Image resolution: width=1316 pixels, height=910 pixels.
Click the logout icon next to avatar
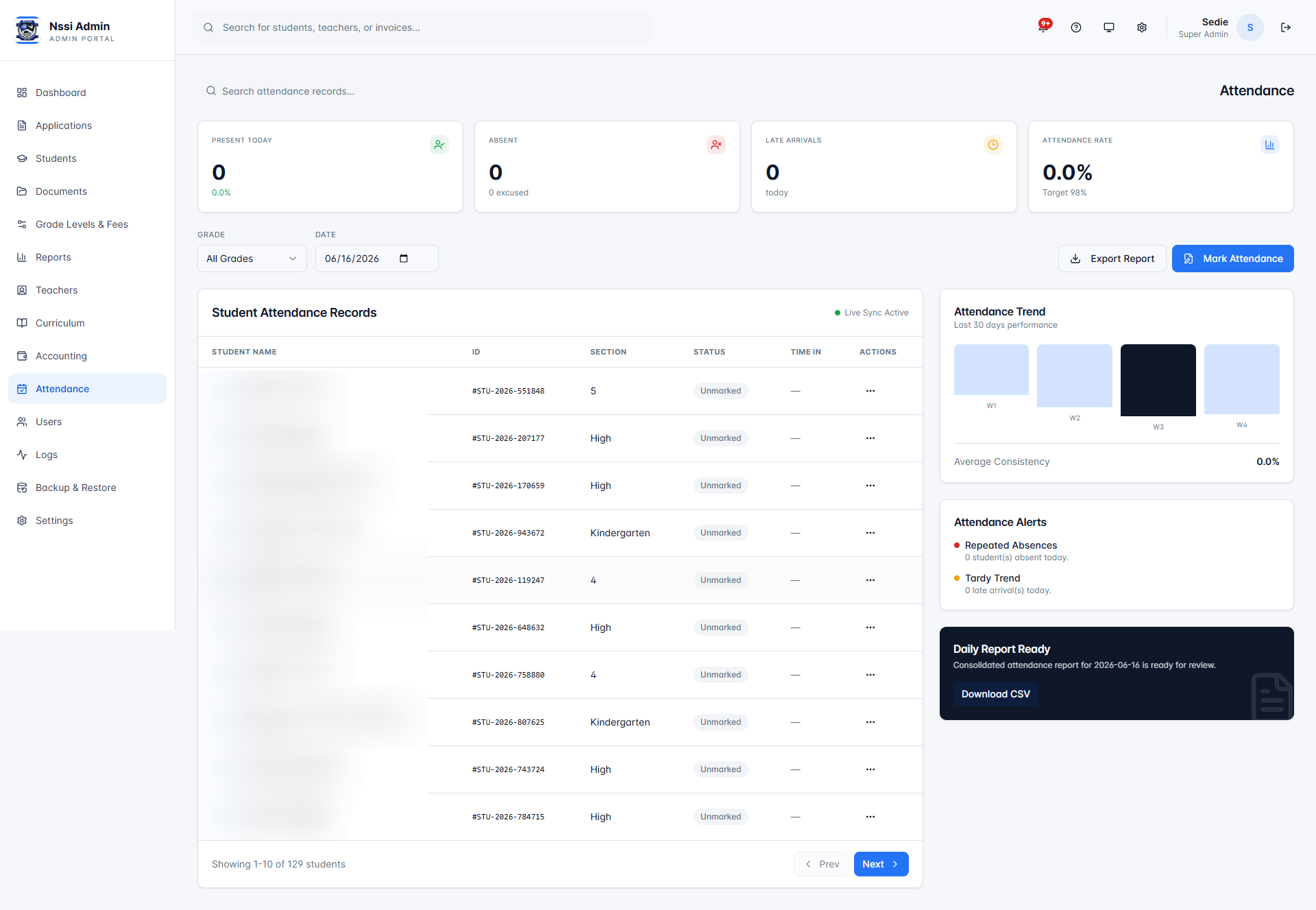click(x=1286, y=27)
